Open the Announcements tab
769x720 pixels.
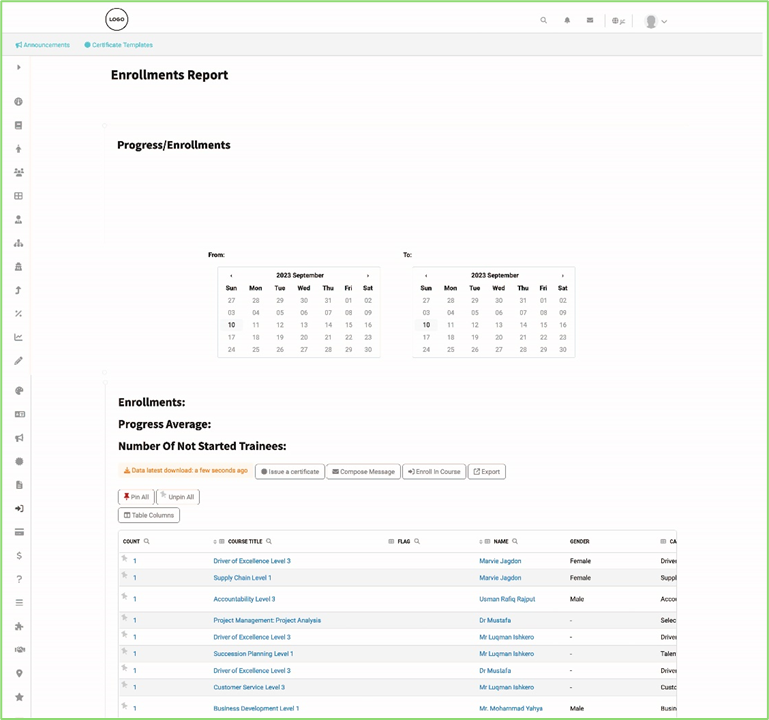[x=42, y=45]
